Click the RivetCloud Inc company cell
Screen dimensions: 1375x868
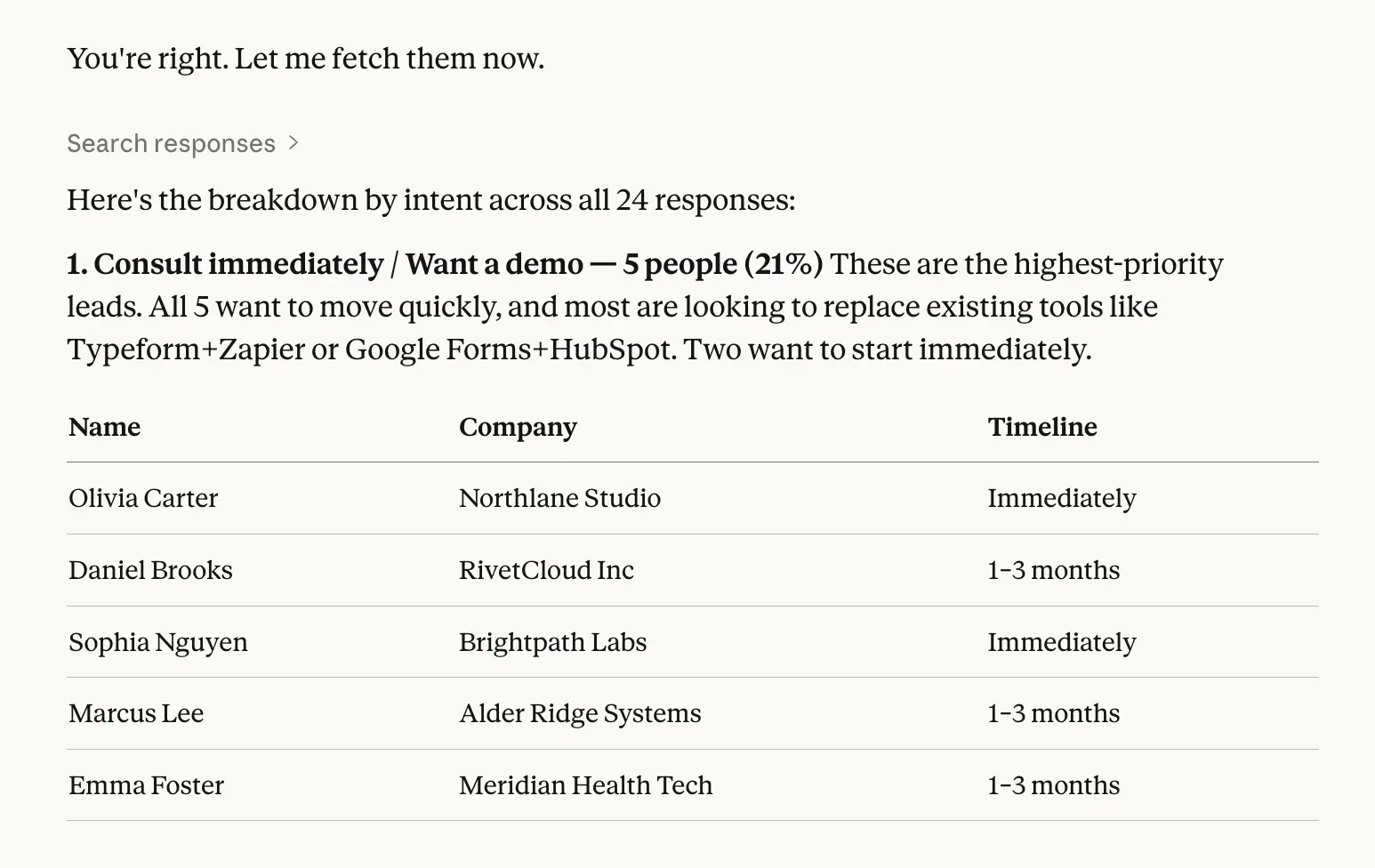(546, 570)
